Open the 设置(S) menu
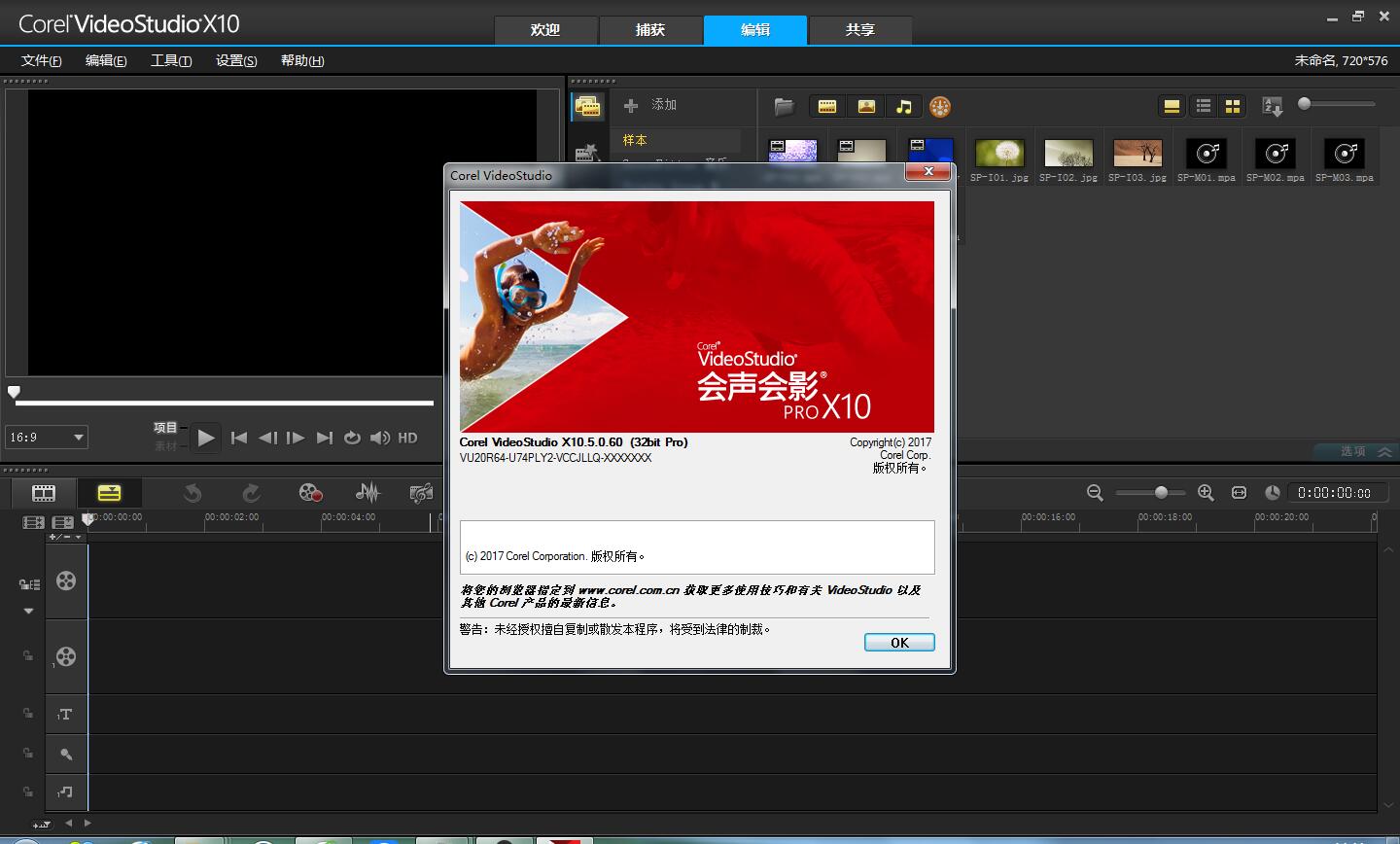The width and height of the screenshot is (1400, 844). pos(236,60)
